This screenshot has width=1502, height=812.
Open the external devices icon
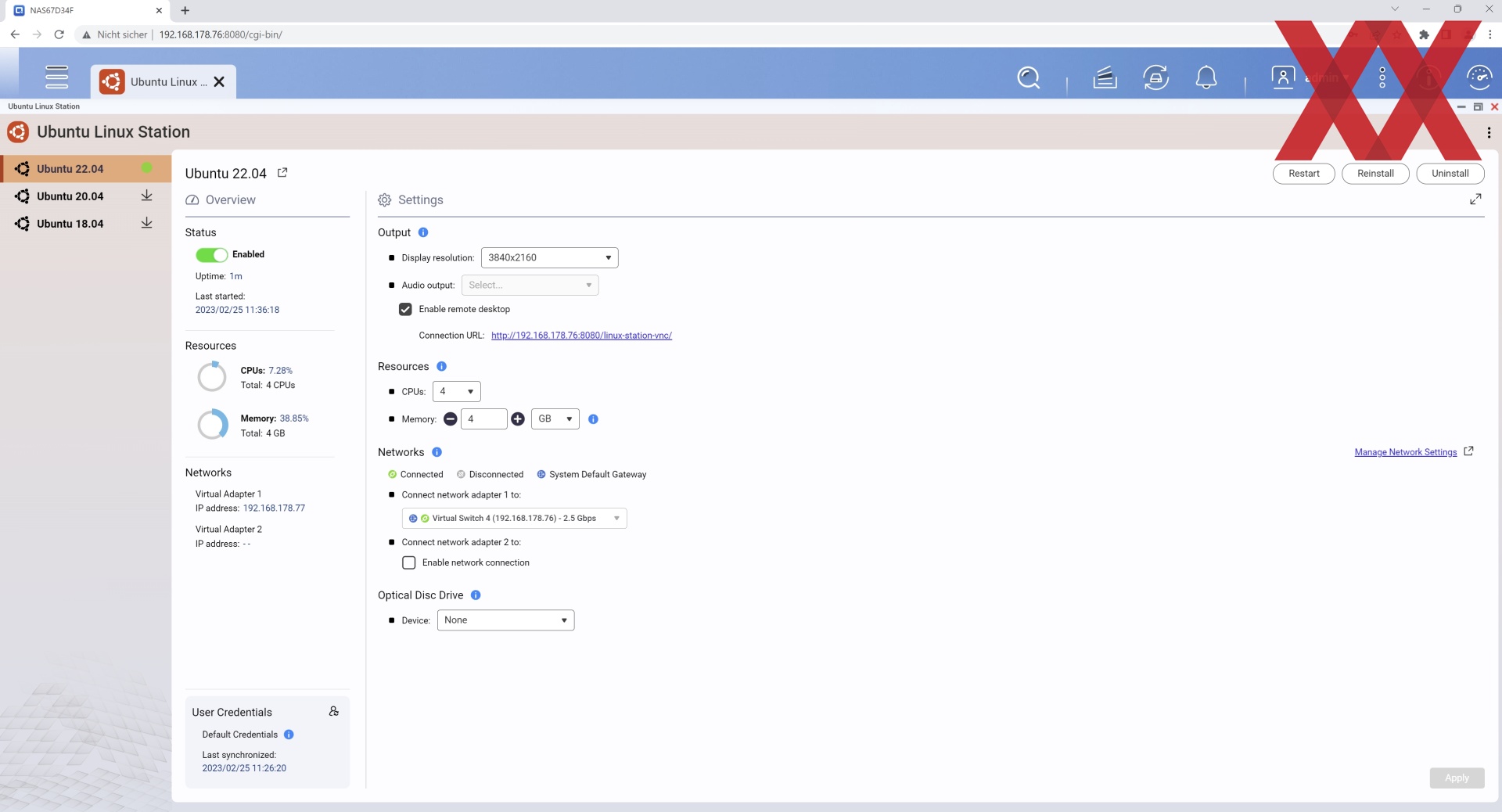(1155, 77)
